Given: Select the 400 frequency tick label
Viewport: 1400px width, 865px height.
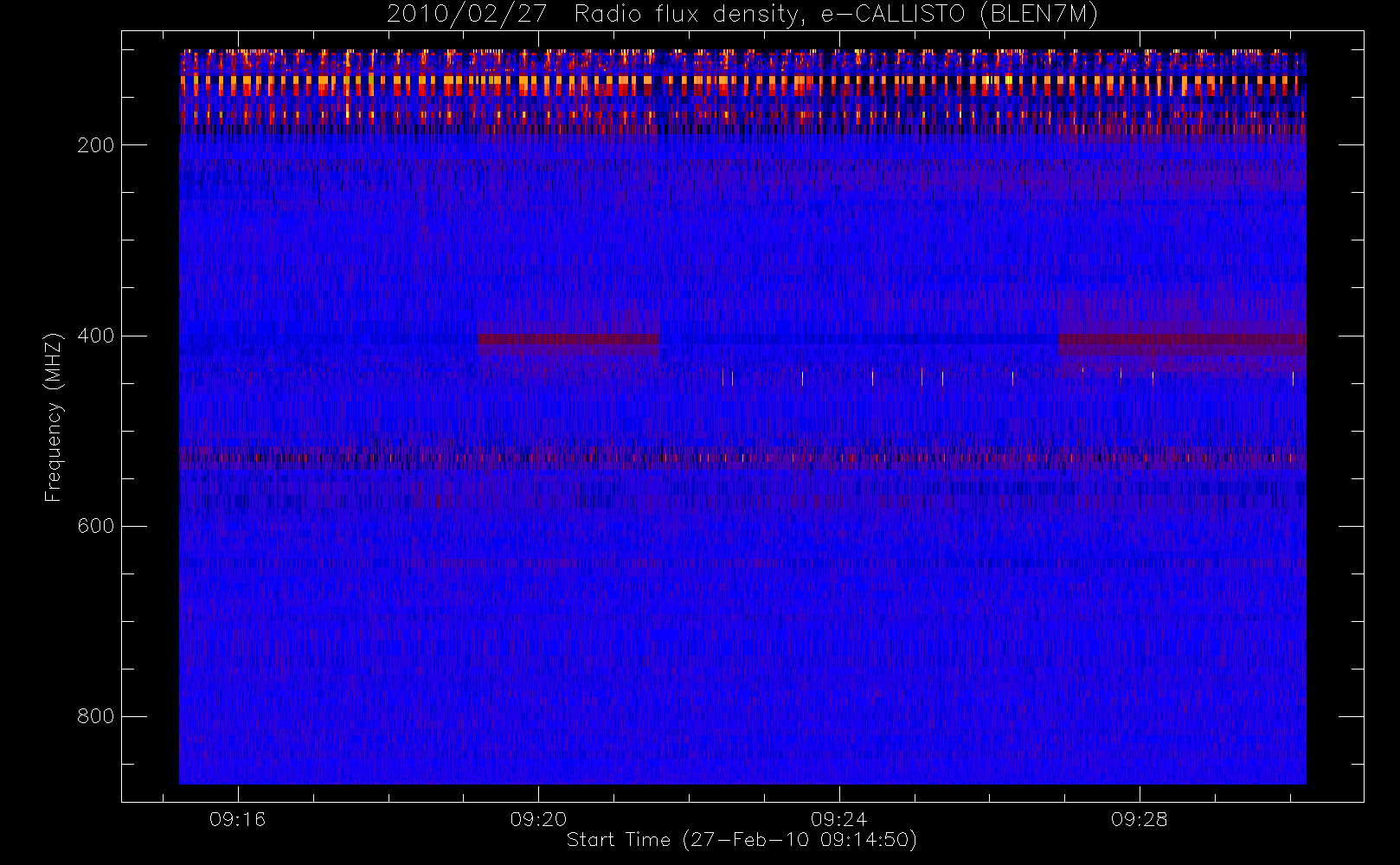Looking at the screenshot, I should click(95, 336).
